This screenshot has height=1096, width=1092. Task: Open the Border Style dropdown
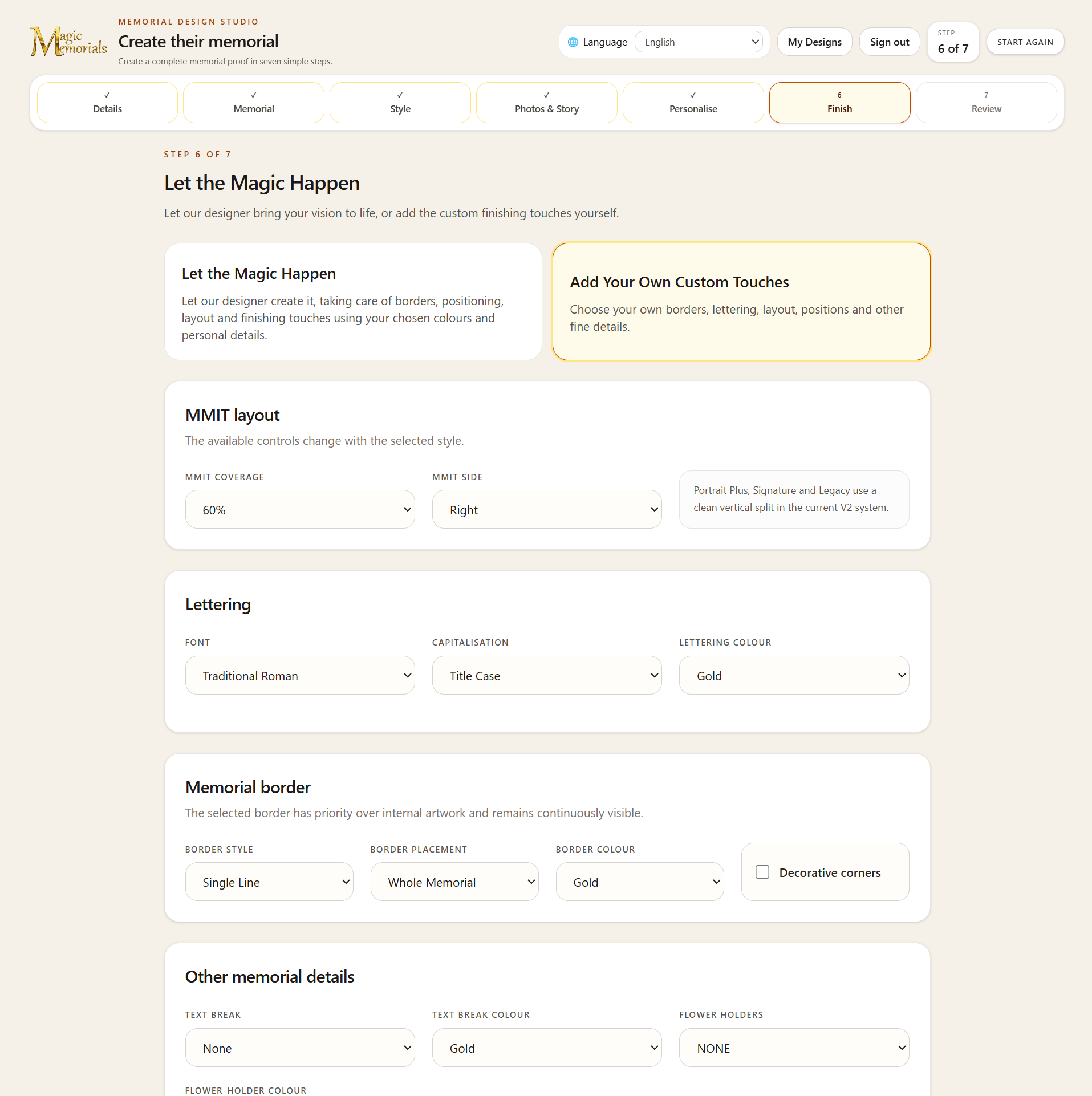(x=269, y=882)
